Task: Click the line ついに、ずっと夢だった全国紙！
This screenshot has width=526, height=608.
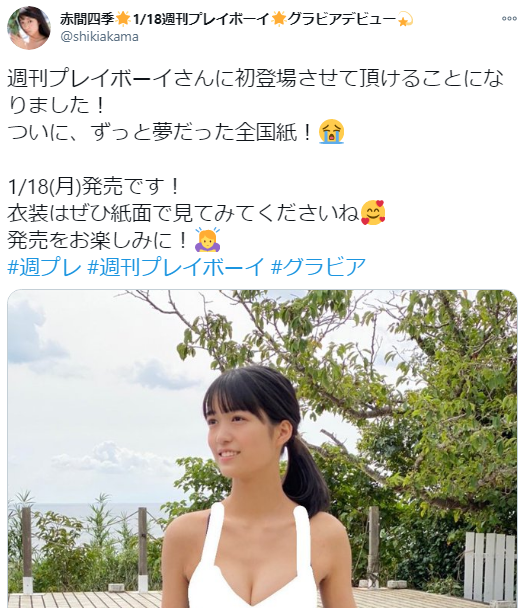Action: [x=160, y=132]
